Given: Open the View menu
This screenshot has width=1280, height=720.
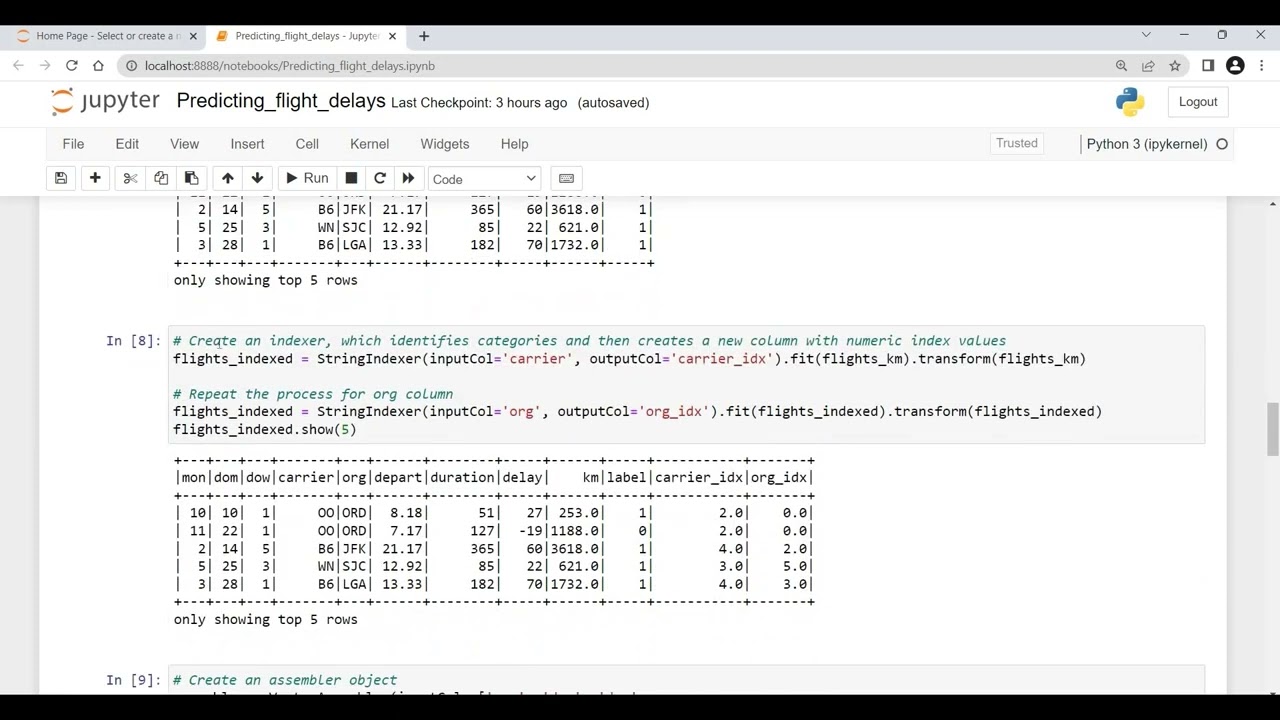Looking at the screenshot, I should tap(184, 144).
